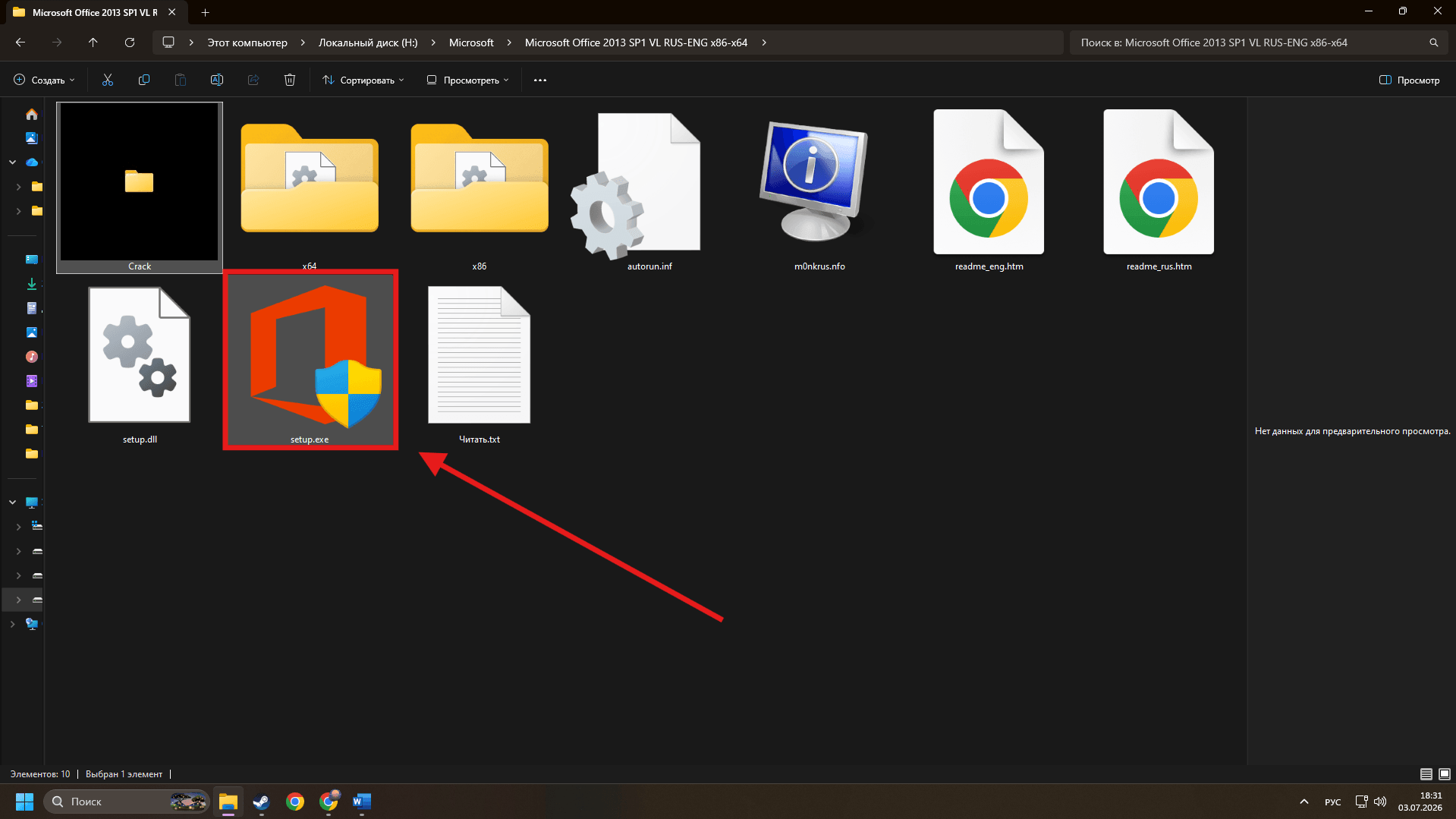
Task: Expand chevron after Локальный диск (H:) breadcrumb
Action: (x=433, y=43)
